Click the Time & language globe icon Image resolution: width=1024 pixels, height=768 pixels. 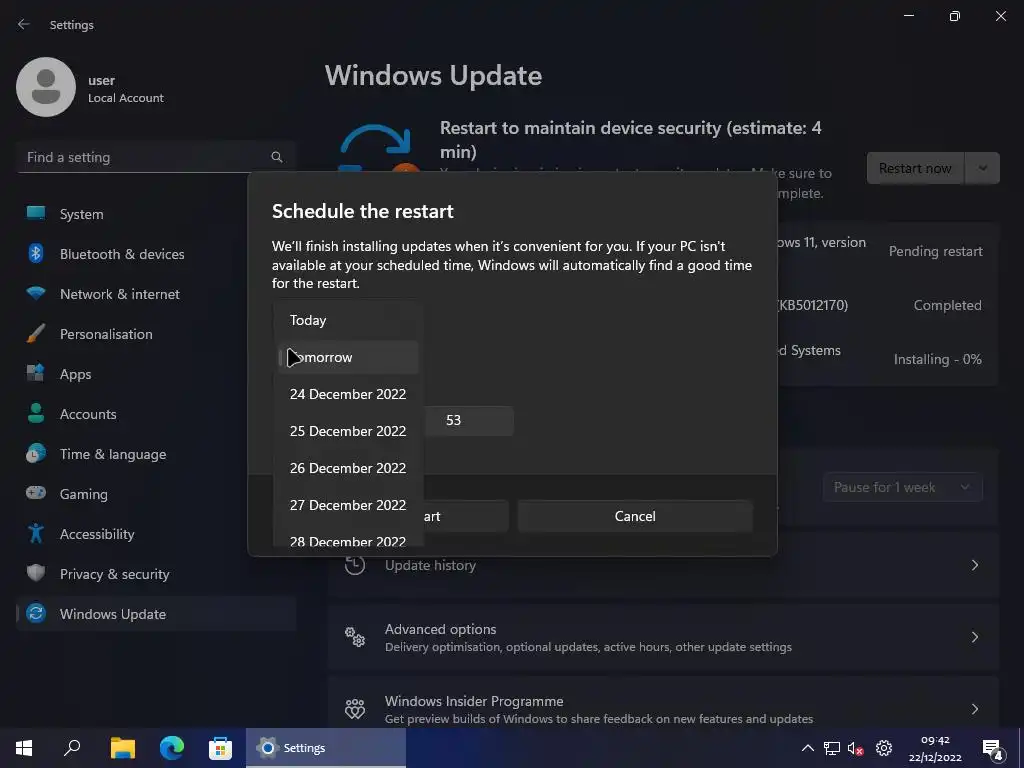tap(36, 453)
